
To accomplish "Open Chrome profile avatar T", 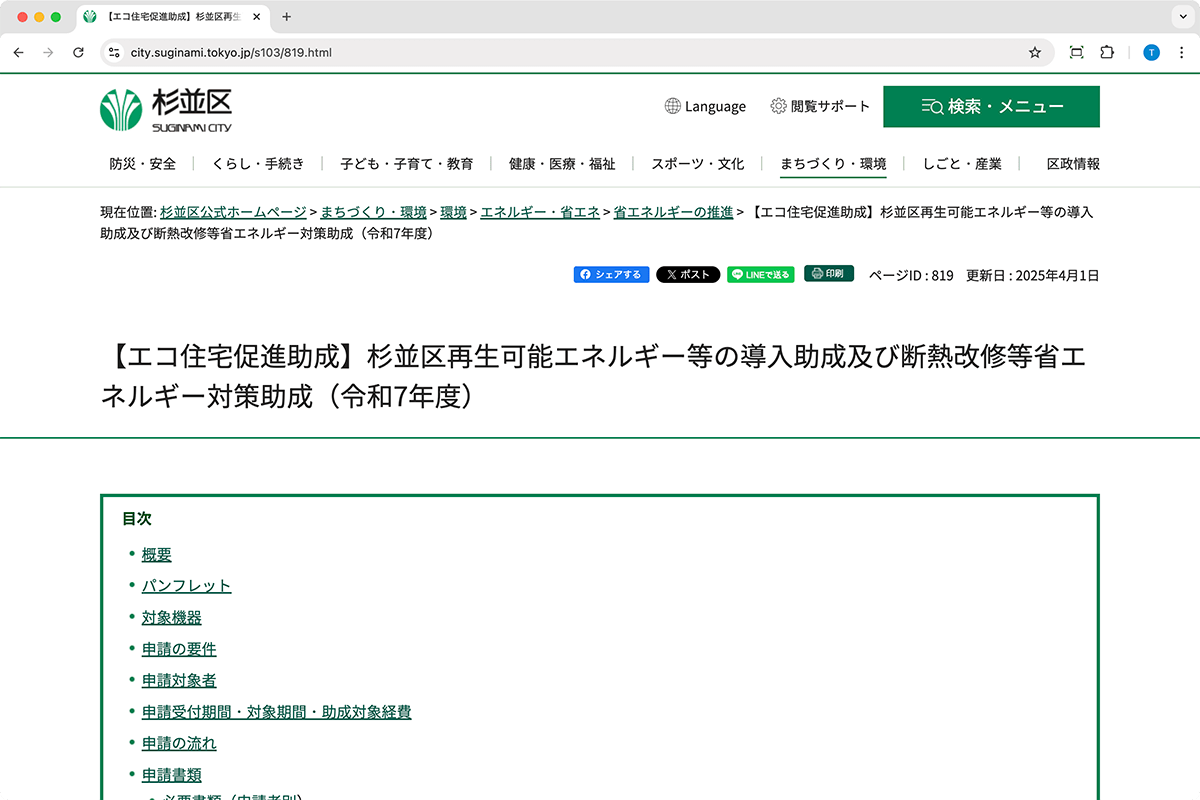I will 1151,52.
